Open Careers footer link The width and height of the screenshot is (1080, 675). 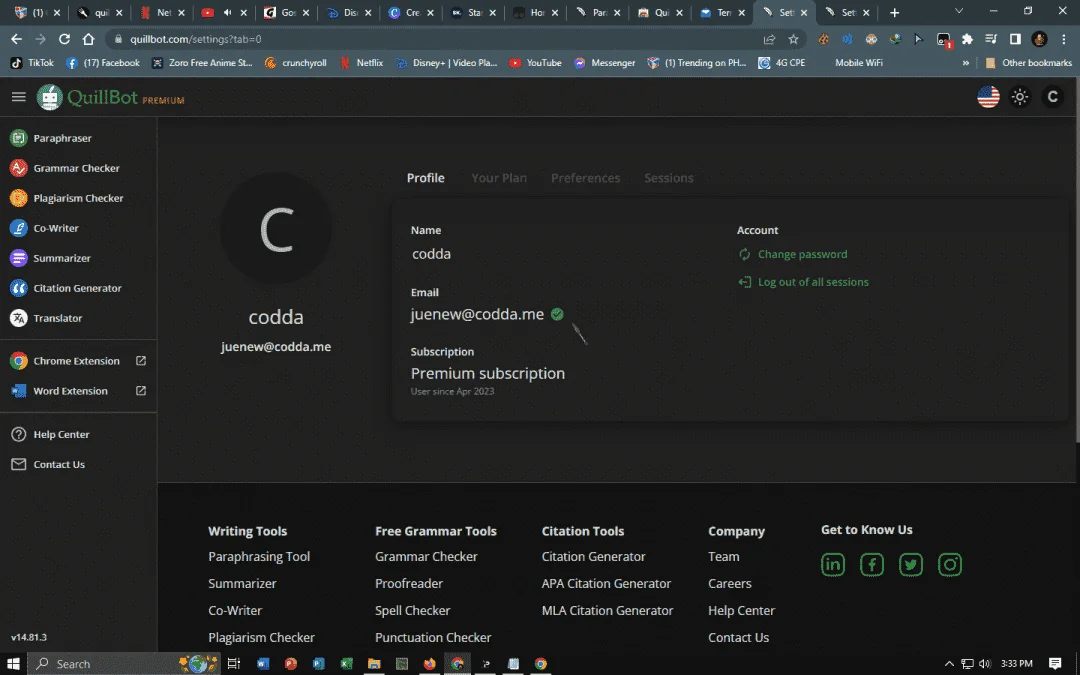tap(729, 583)
